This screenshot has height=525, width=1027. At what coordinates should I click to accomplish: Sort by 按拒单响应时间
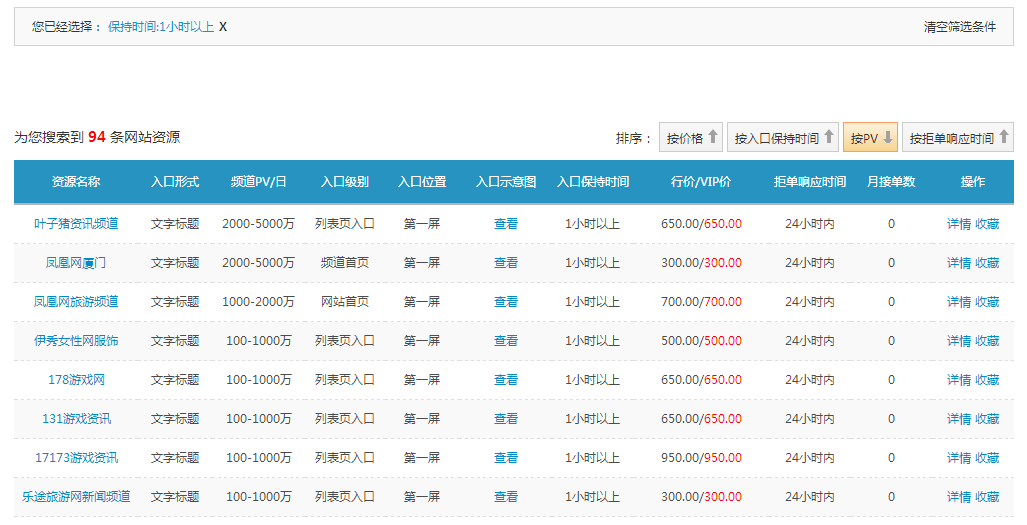click(x=958, y=137)
